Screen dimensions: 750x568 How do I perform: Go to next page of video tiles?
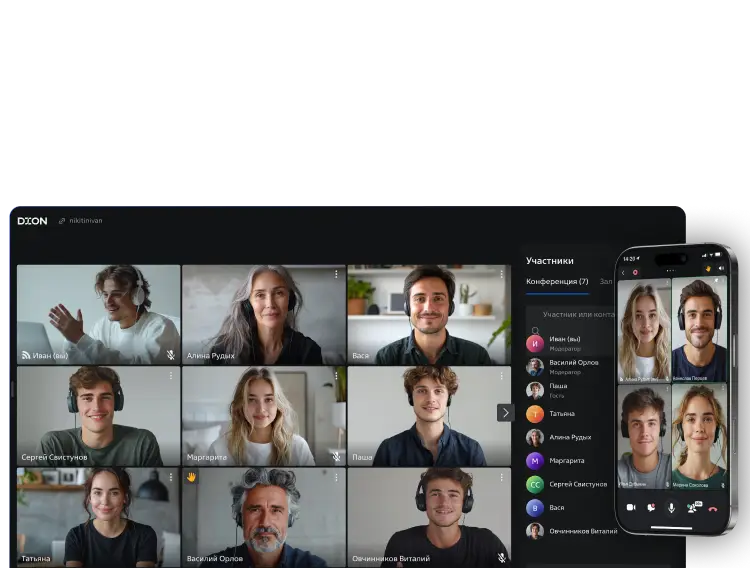(x=506, y=412)
